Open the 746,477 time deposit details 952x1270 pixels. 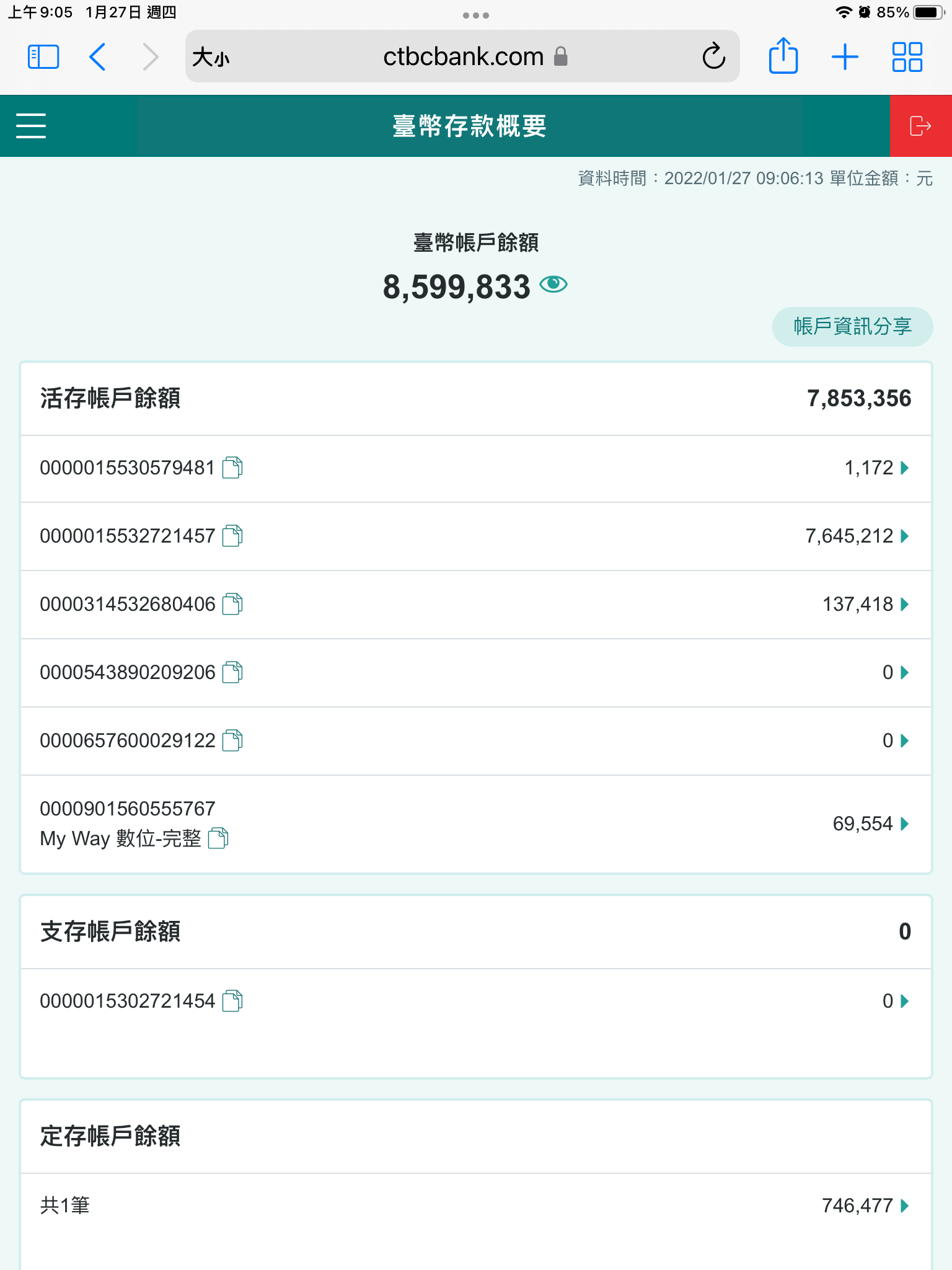click(x=904, y=1206)
